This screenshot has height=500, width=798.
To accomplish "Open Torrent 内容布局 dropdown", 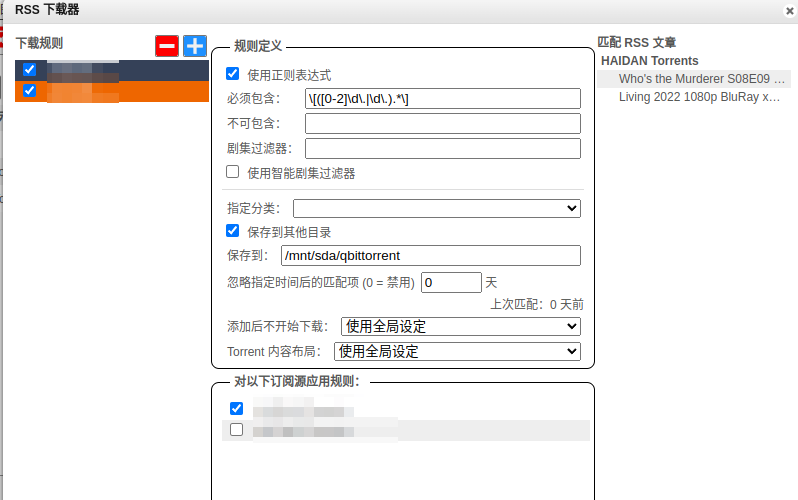I will (457, 351).
